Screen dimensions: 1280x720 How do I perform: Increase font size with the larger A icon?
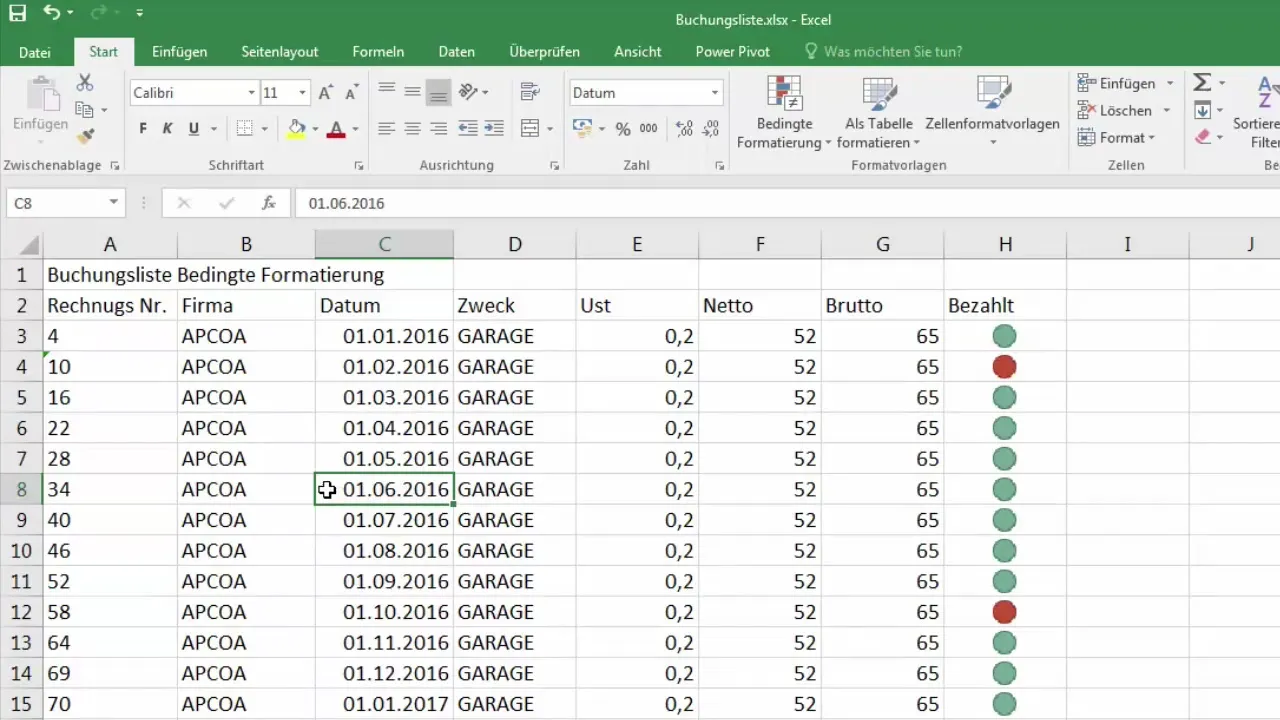[x=325, y=93]
